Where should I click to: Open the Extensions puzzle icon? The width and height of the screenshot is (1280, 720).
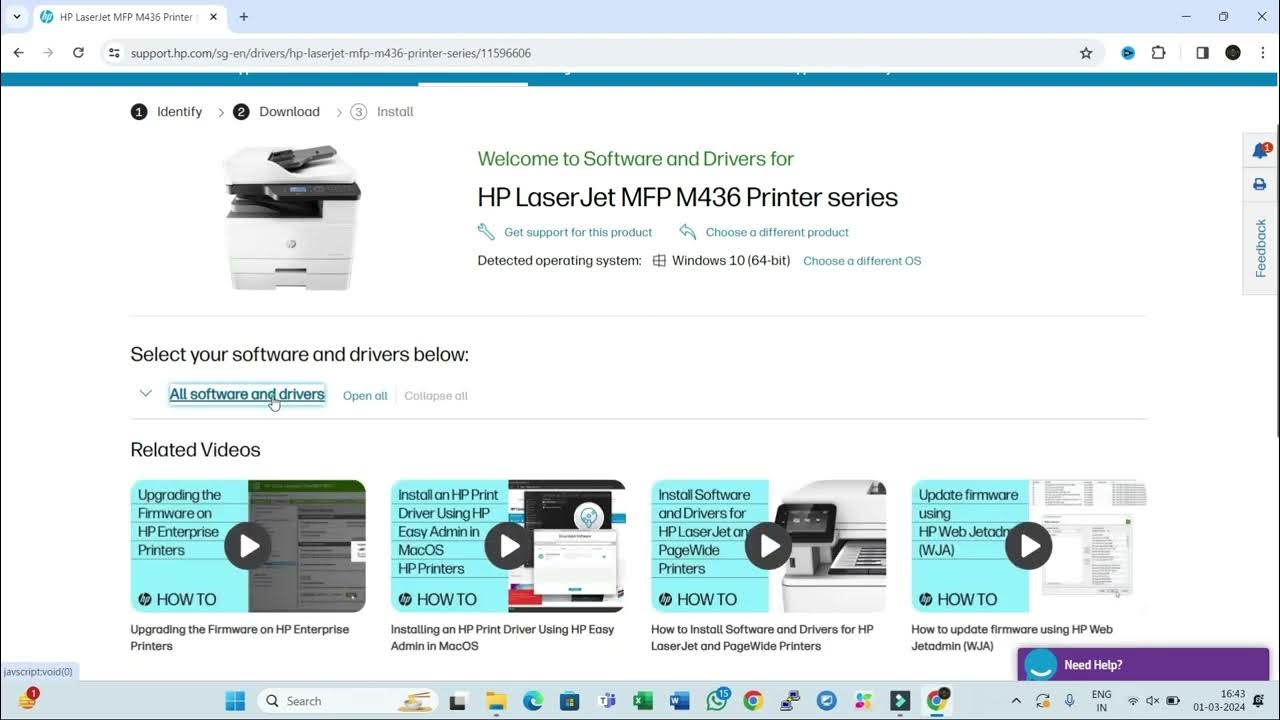pyautogui.click(x=1158, y=53)
